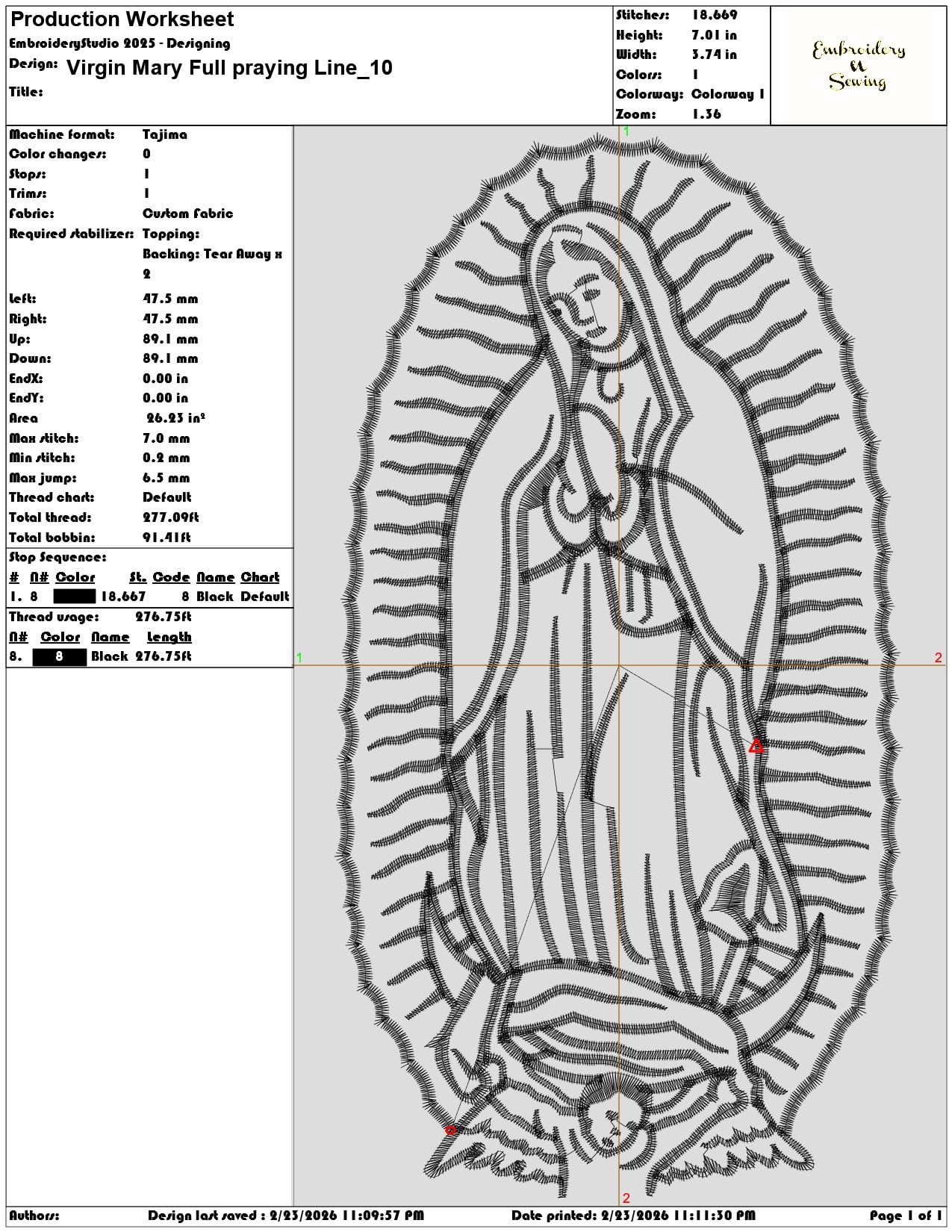Select the design name Virgin Mary Full praying Line_10
This screenshot has height=1232, width=952.
229,68
